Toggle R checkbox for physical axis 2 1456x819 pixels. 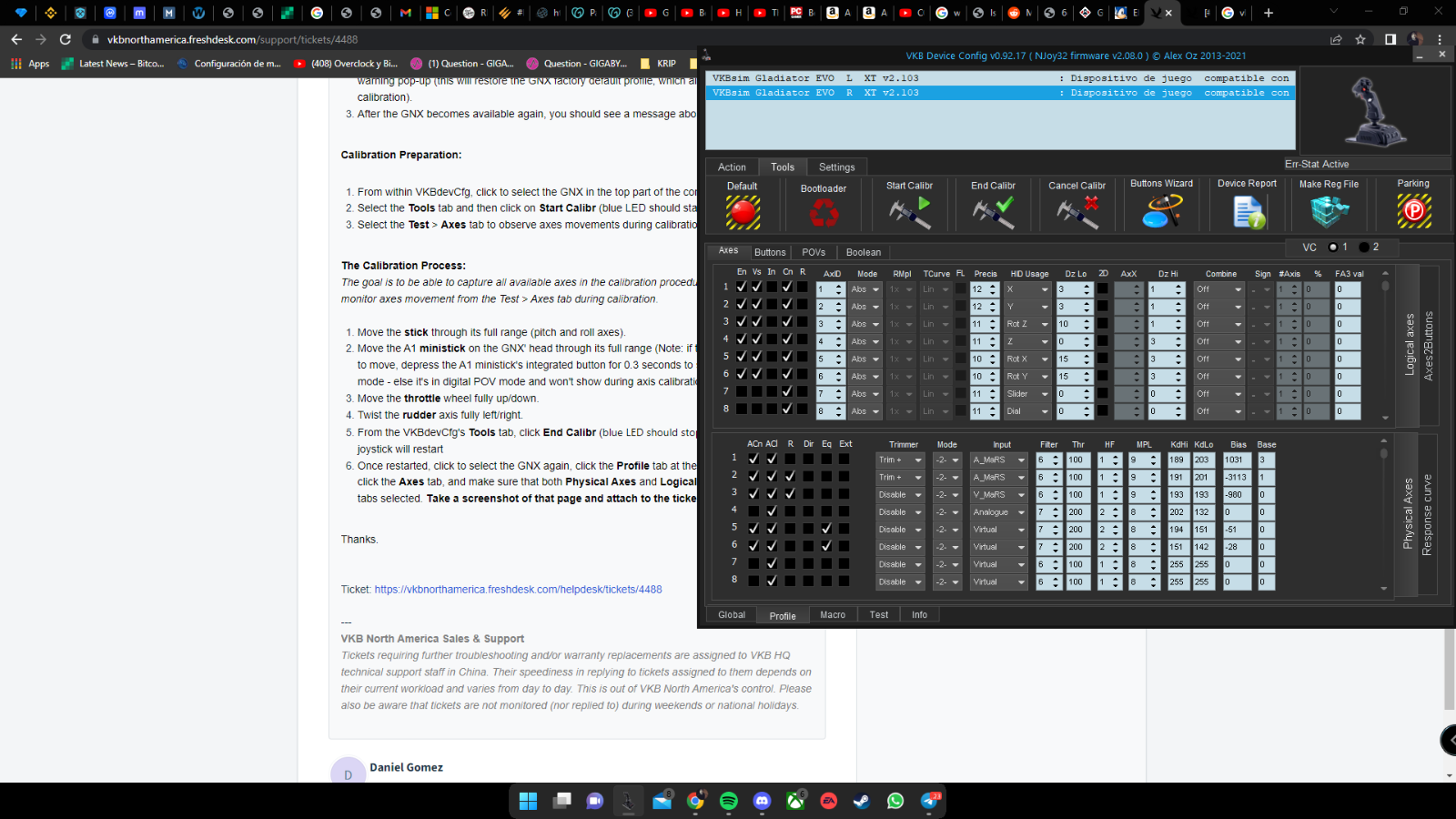pos(790,476)
